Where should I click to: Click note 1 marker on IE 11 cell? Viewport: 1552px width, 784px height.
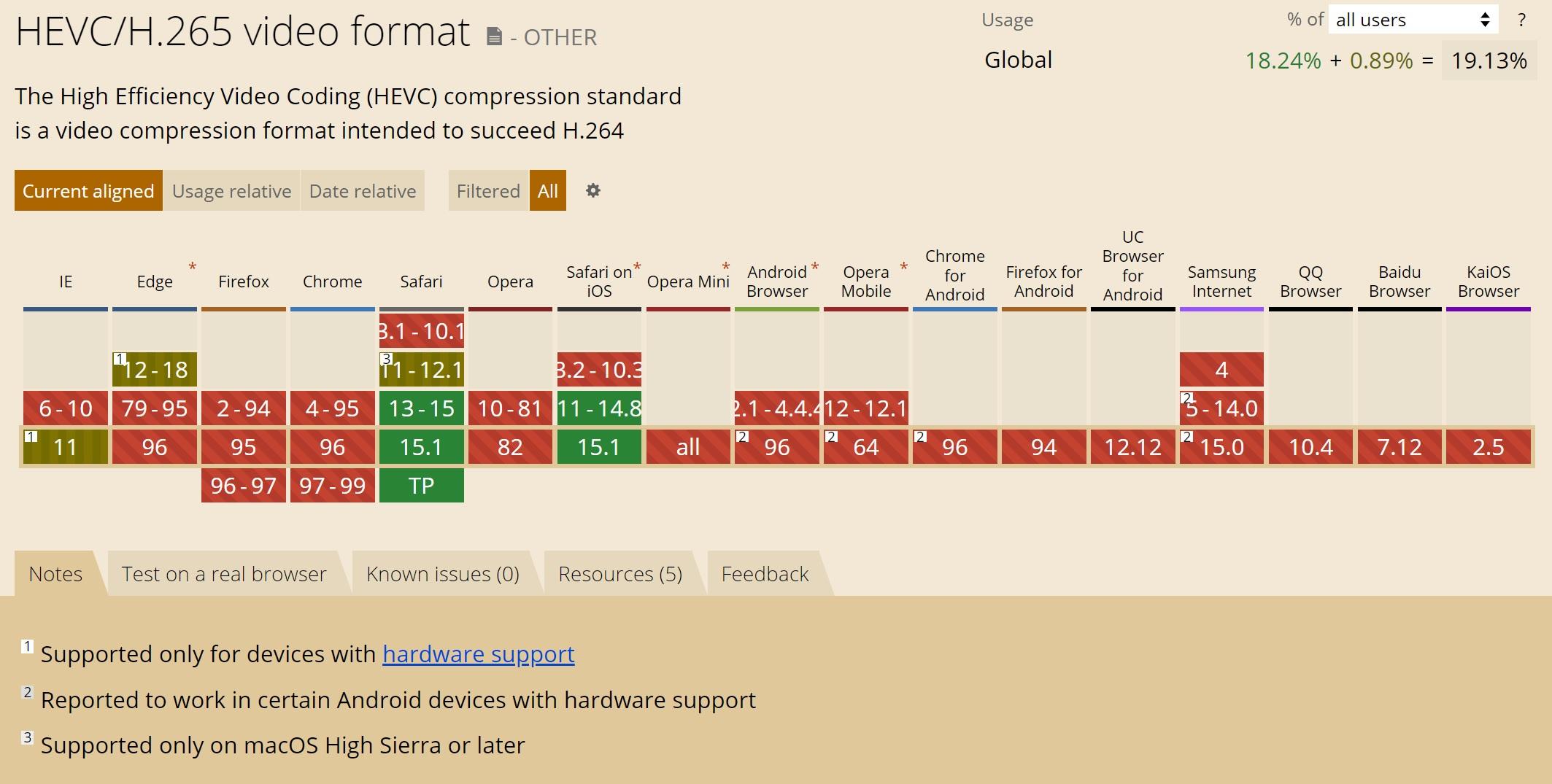click(x=31, y=436)
